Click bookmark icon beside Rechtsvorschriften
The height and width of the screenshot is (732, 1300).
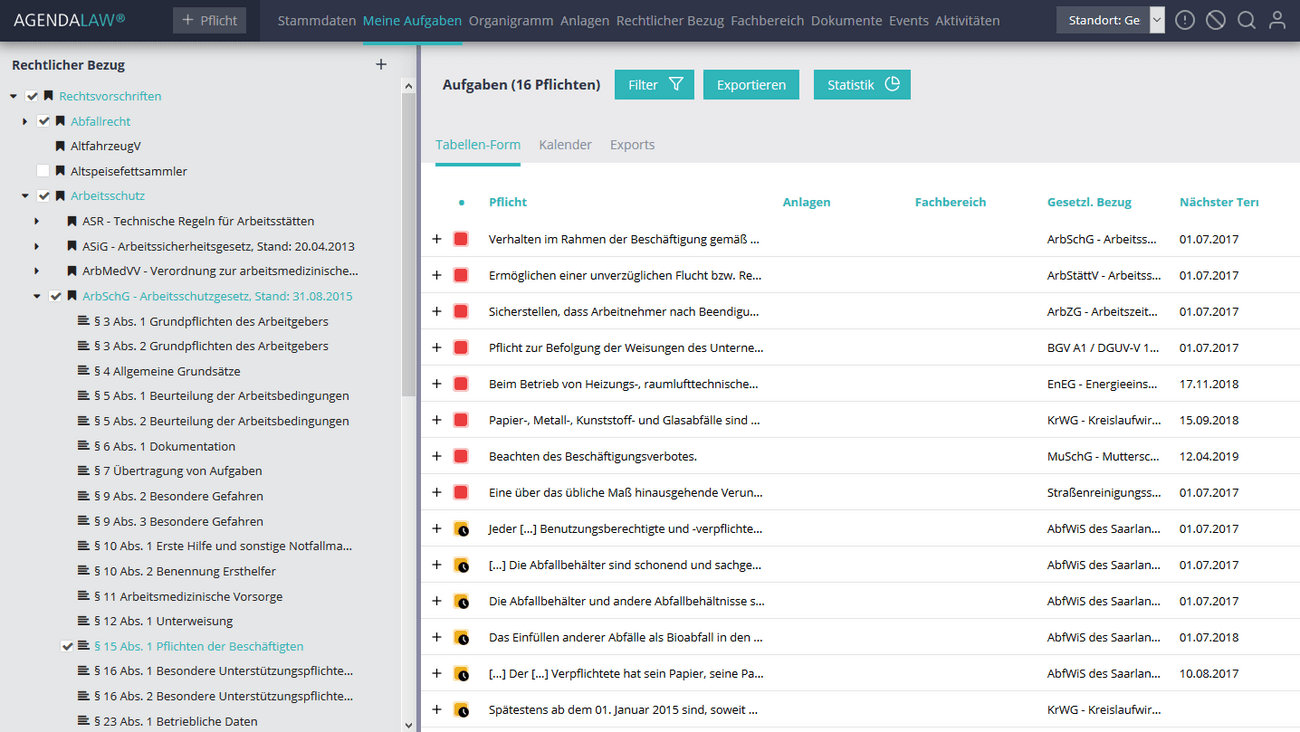pyautogui.click(x=49, y=96)
